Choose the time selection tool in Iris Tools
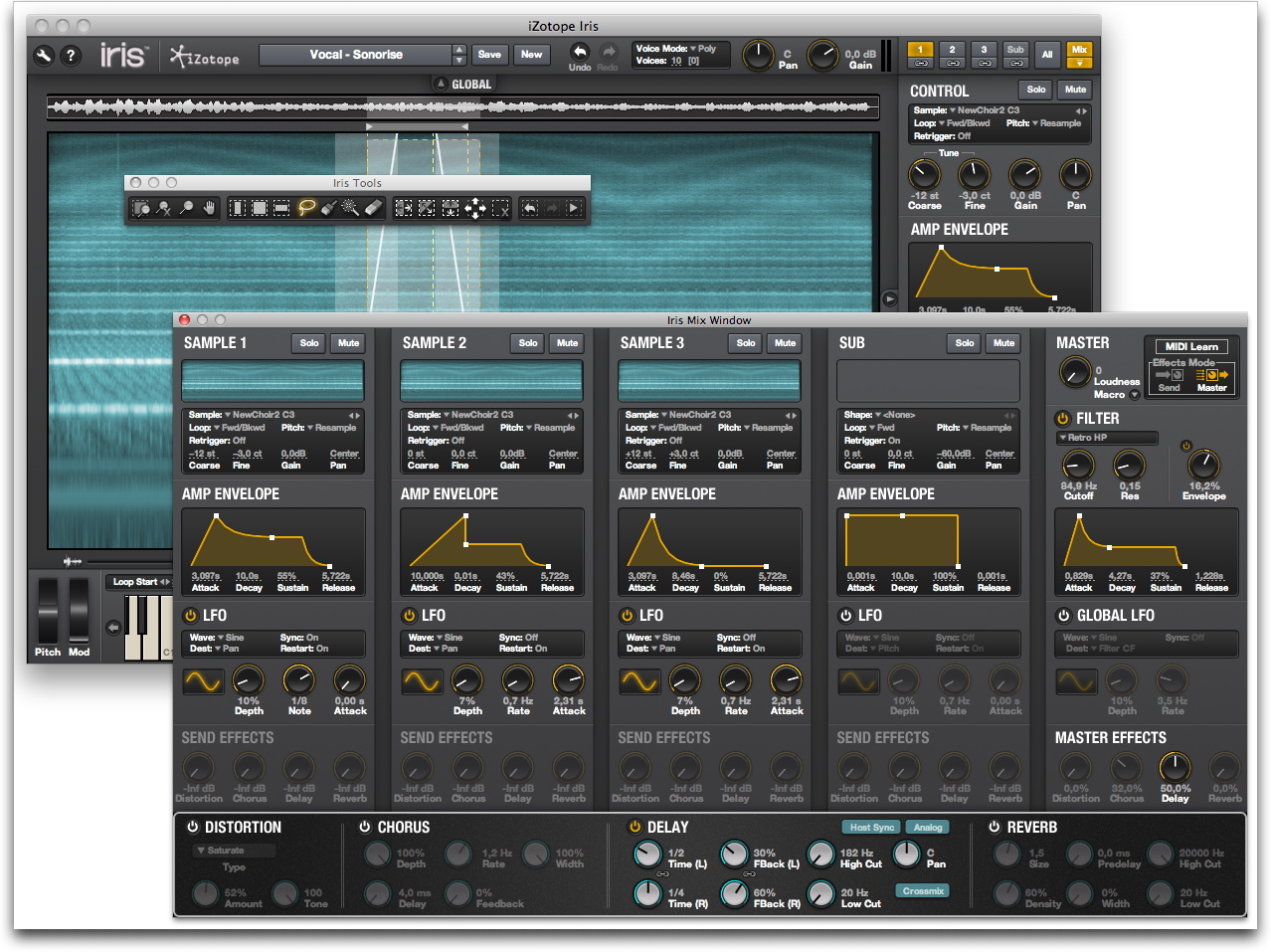 [238, 208]
